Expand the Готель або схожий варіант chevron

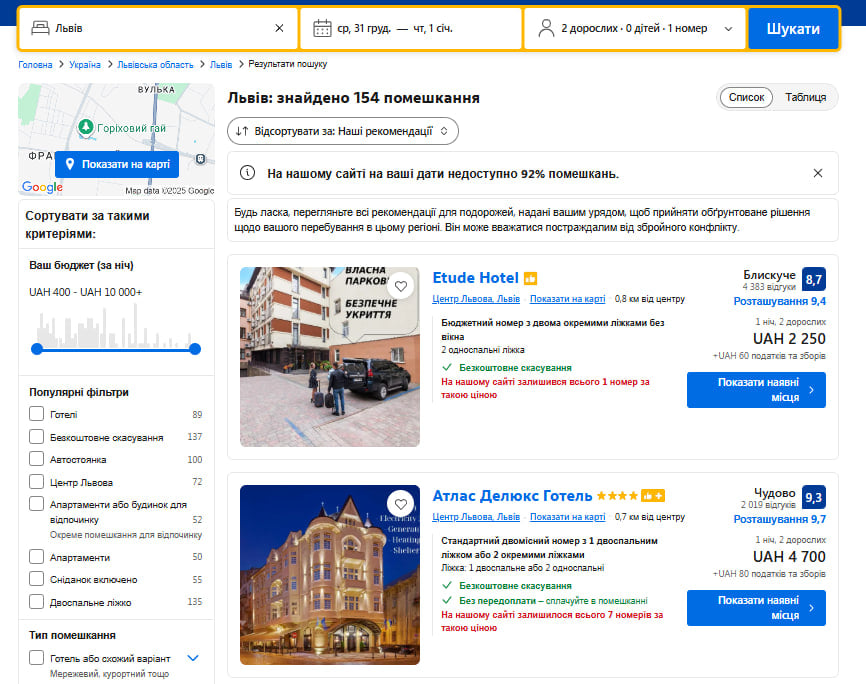[194, 658]
